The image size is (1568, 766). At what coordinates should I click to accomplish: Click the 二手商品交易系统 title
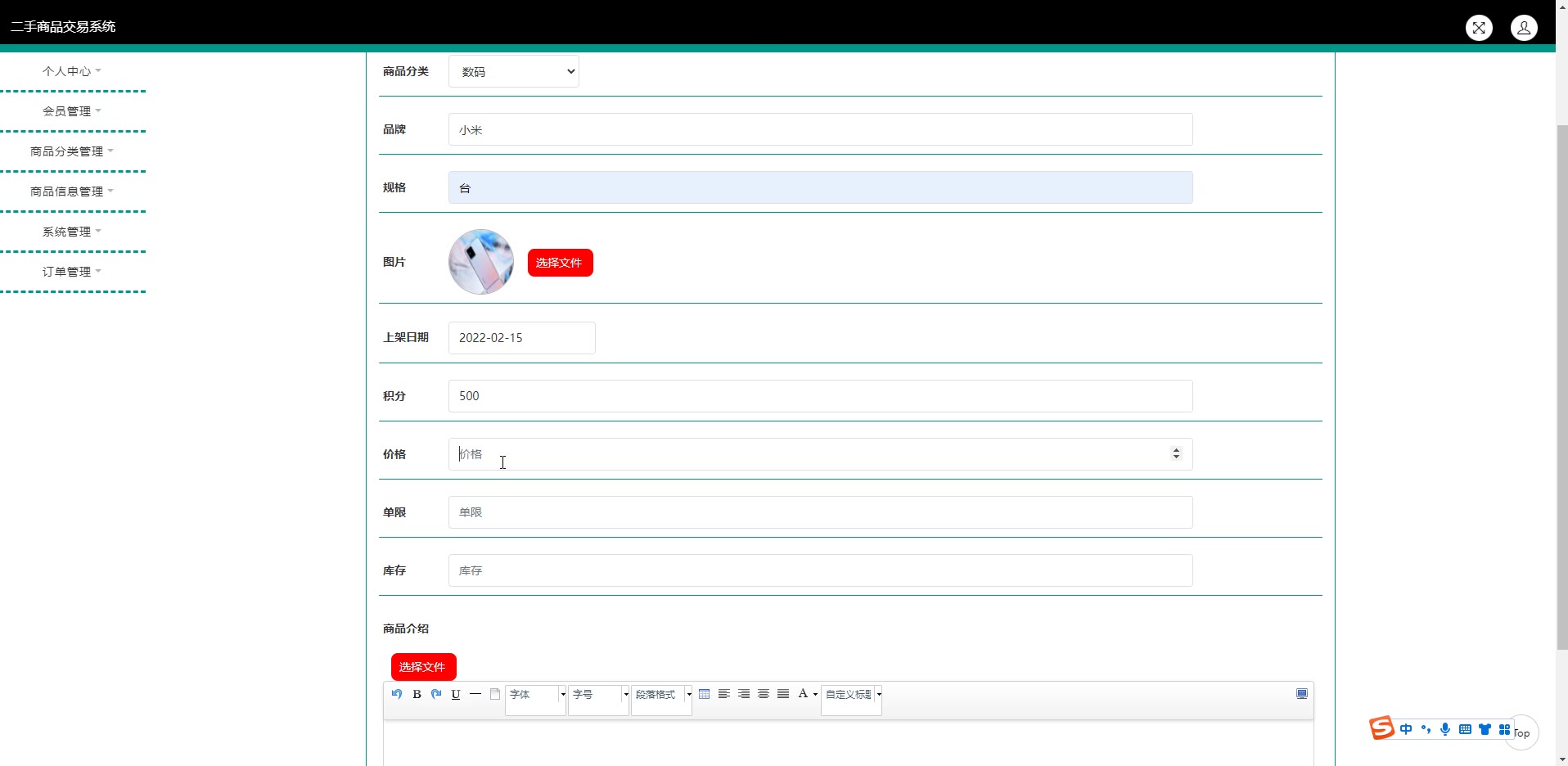tap(63, 27)
